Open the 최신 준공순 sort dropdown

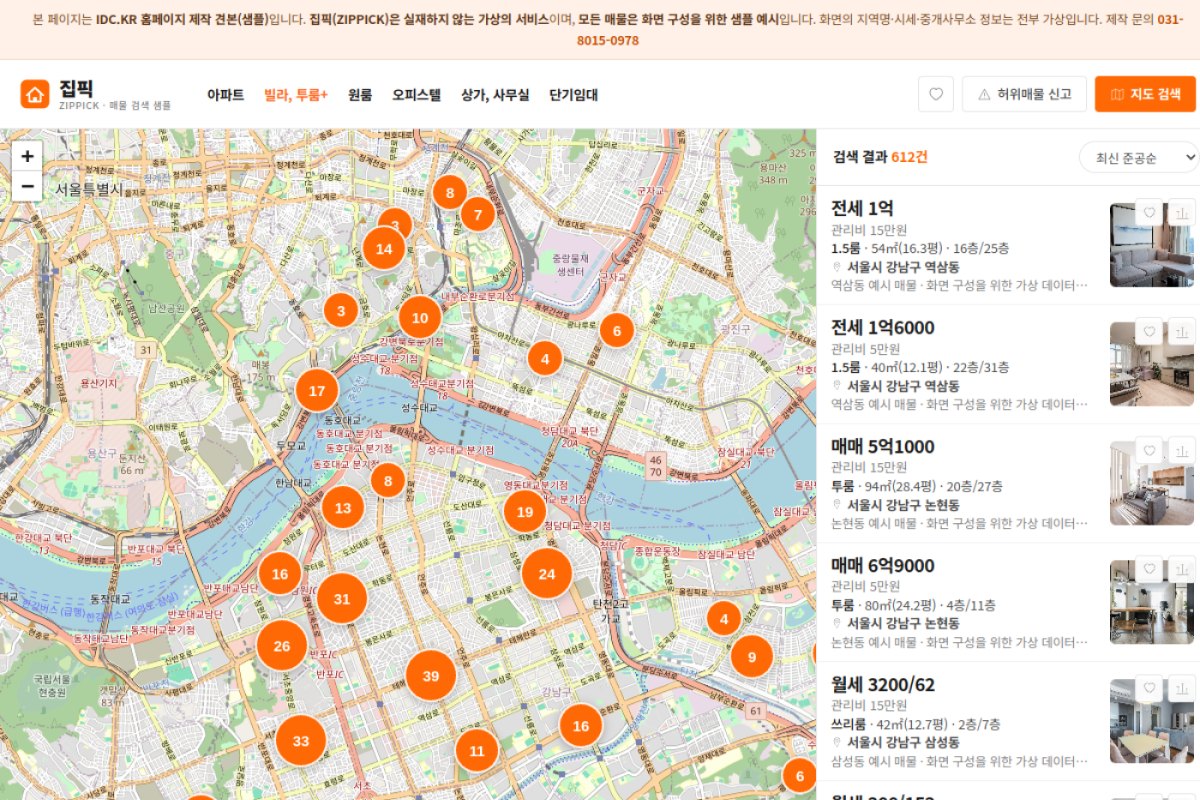[x=1138, y=157]
